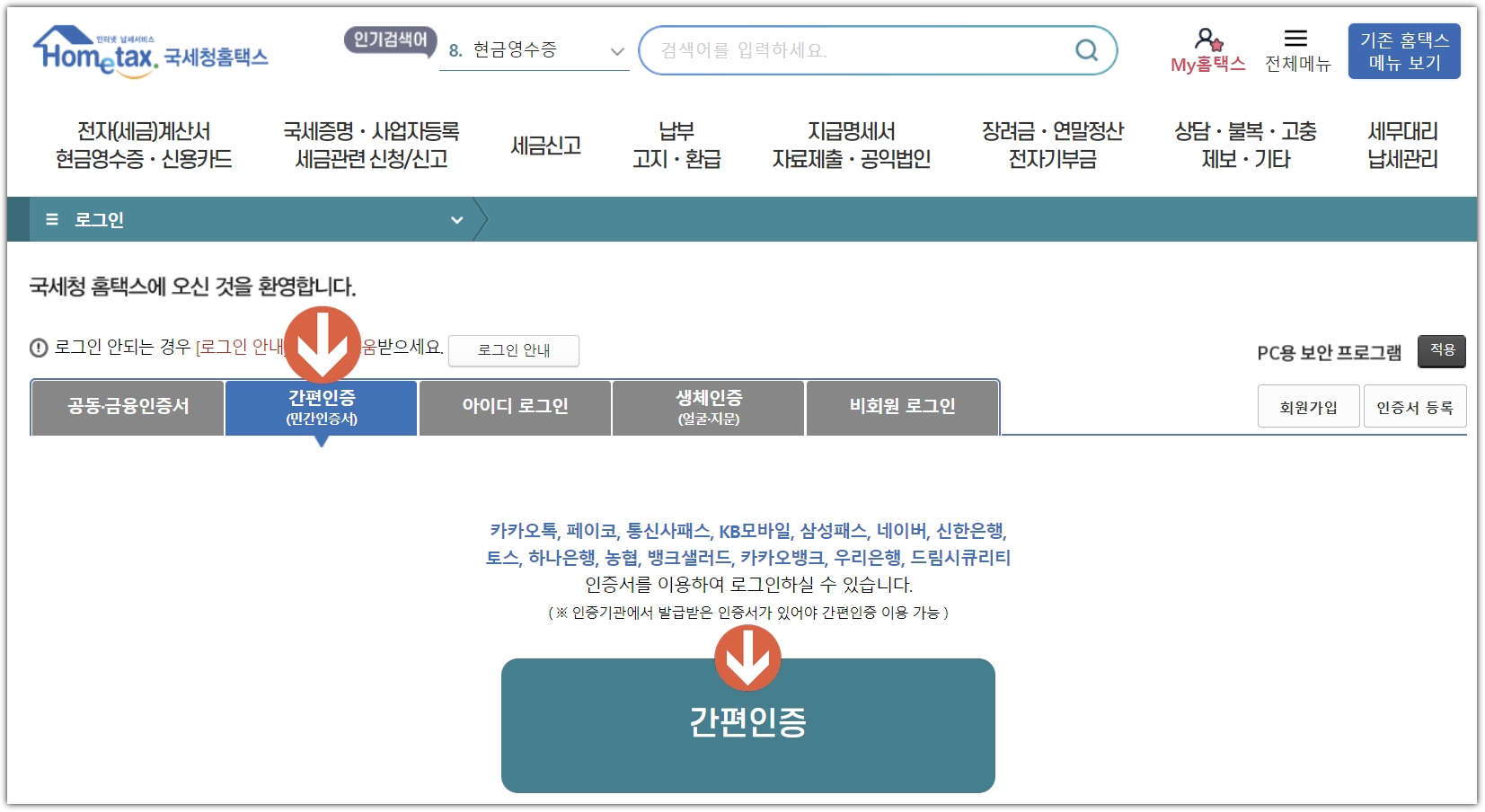The image size is (1485, 812).
Task: Select the 공동·금융인증서 tab
Action: click(128, 408)
